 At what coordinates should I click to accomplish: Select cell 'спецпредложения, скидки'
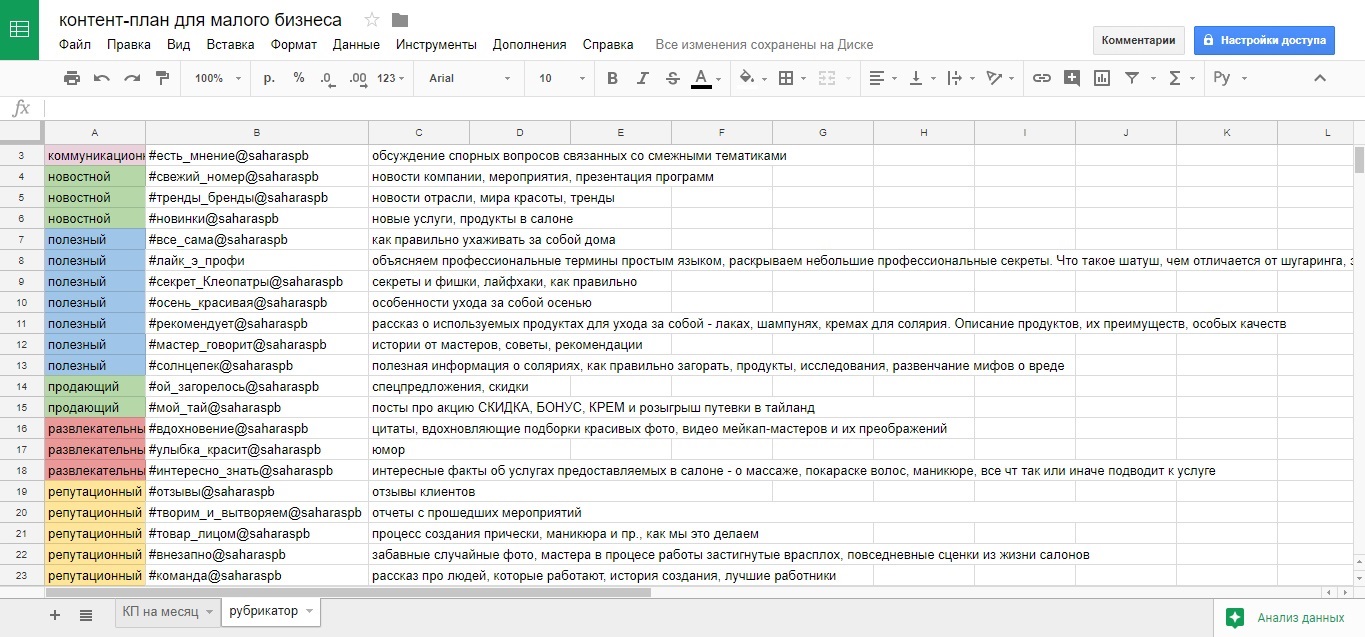419,387
